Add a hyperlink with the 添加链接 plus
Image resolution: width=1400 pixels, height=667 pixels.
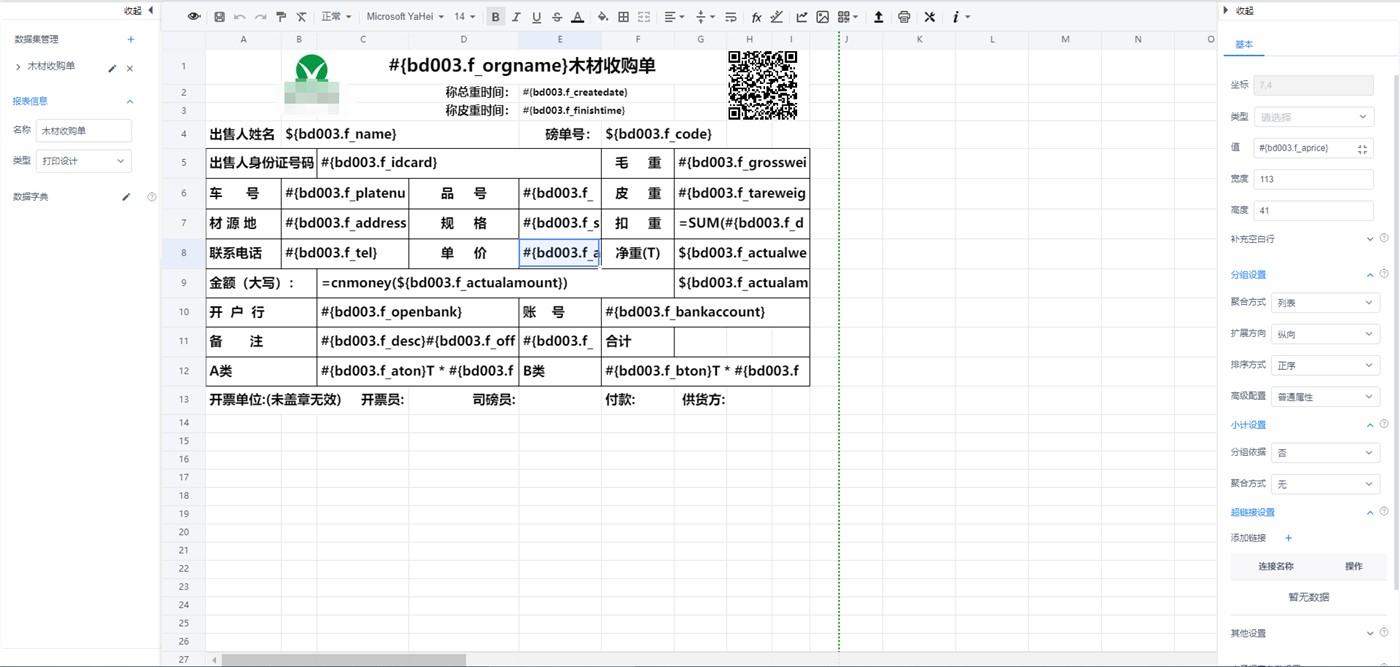point(1288,538)
